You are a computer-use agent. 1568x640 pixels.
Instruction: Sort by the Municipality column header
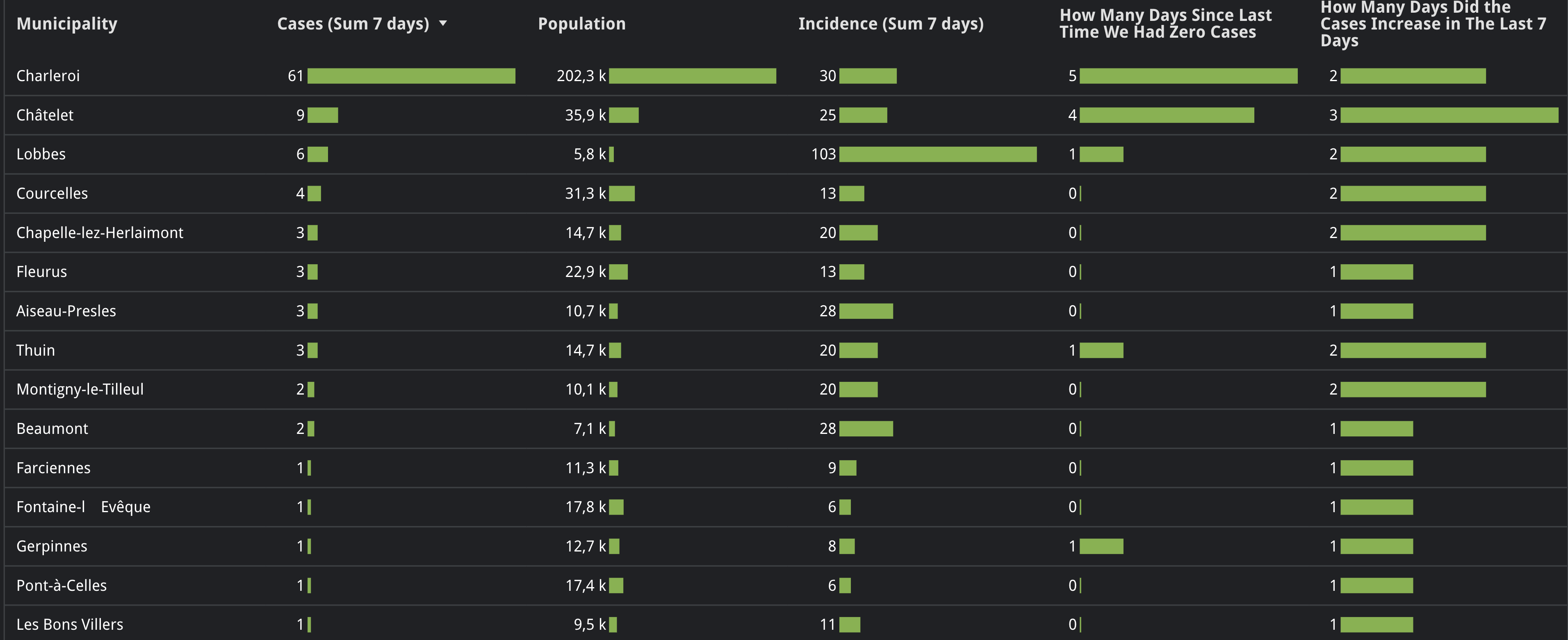click(67, 24)
